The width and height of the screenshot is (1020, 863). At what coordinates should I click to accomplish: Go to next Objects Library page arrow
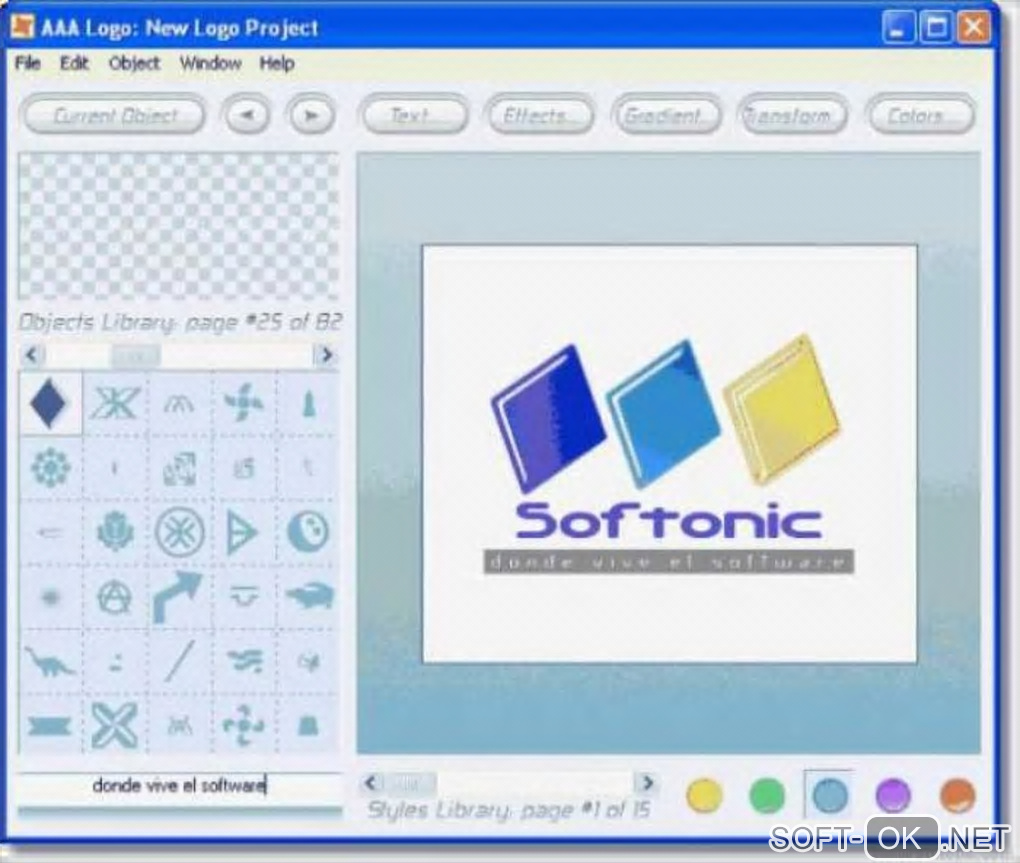[x=326, y=354]
